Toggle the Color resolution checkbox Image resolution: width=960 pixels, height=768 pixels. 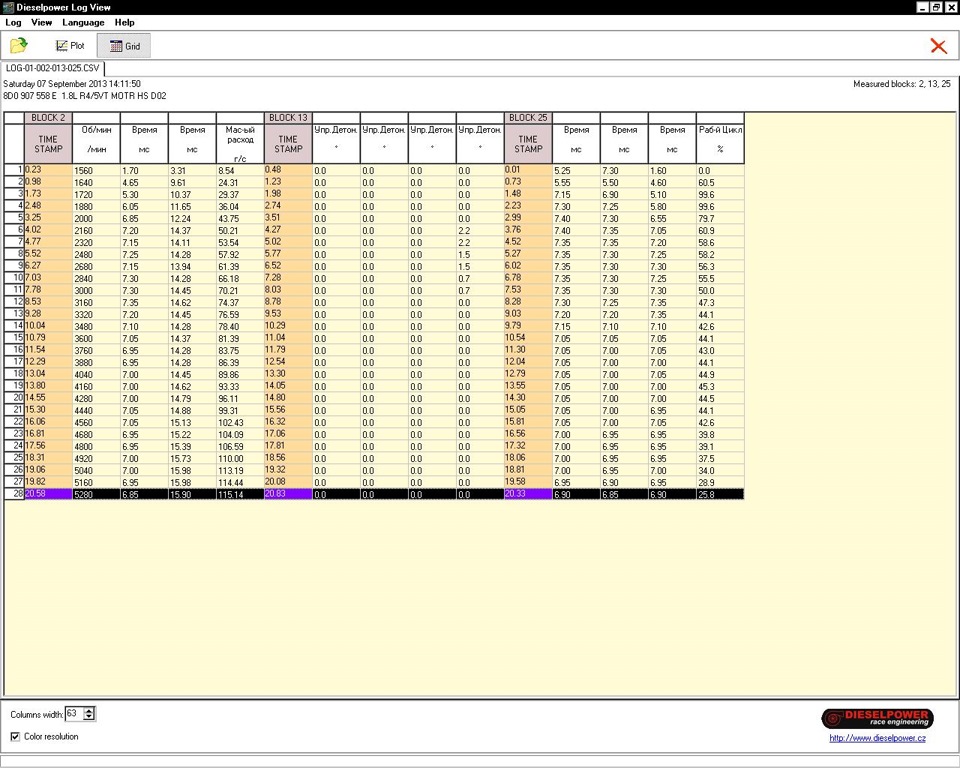pos(15,737)
